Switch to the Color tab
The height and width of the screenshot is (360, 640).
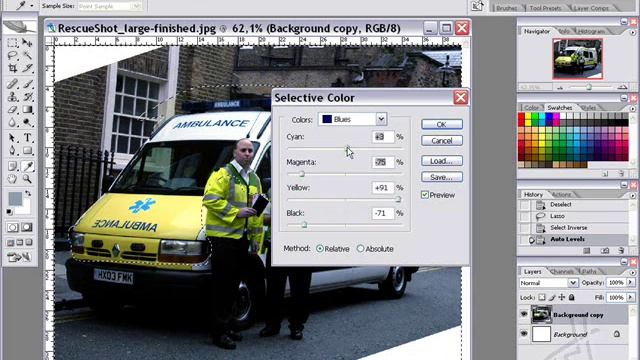pos(531,108)
